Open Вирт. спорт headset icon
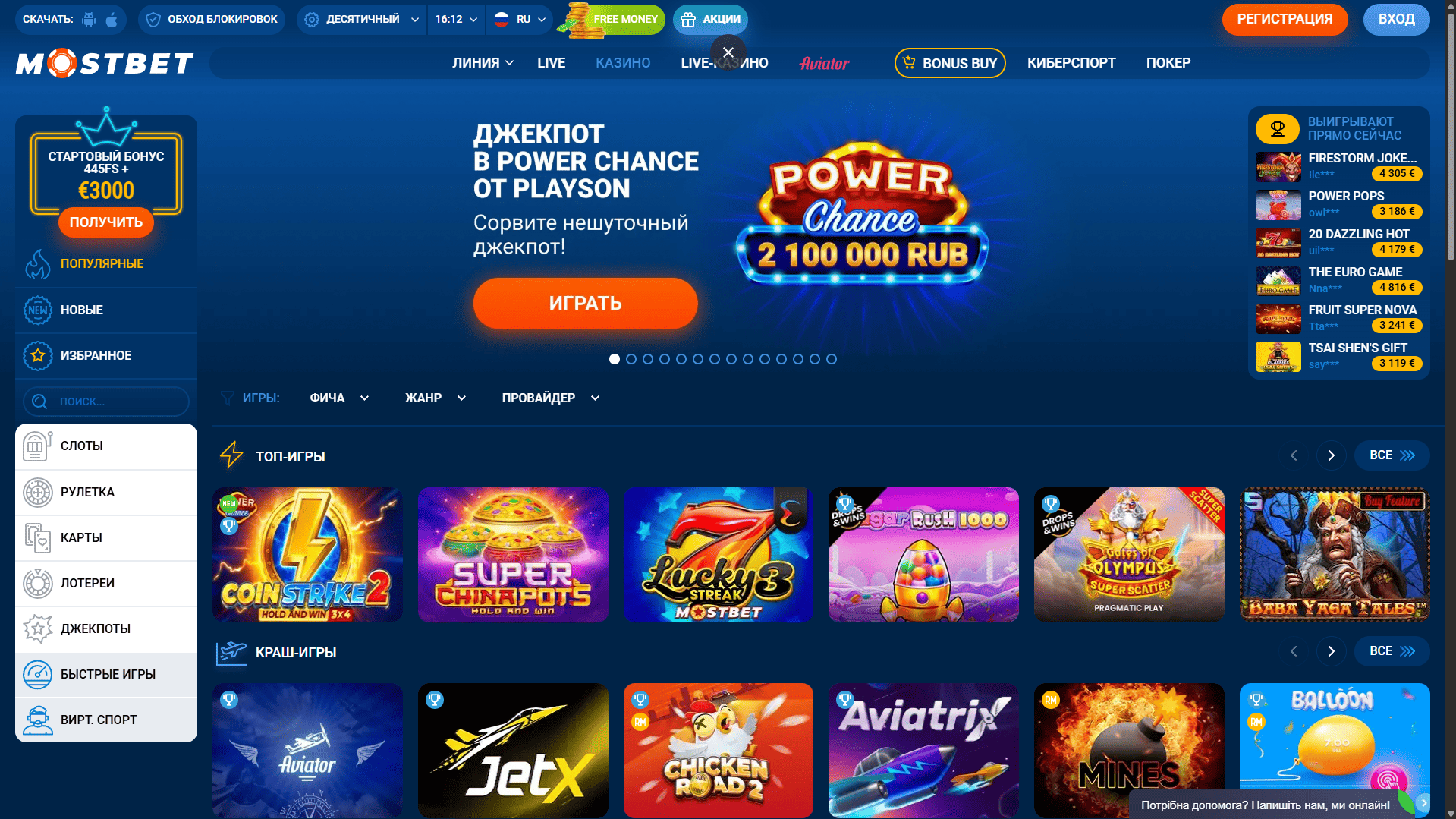The width and height of the screenshot is (1456, 819). (x=37, y=720)
